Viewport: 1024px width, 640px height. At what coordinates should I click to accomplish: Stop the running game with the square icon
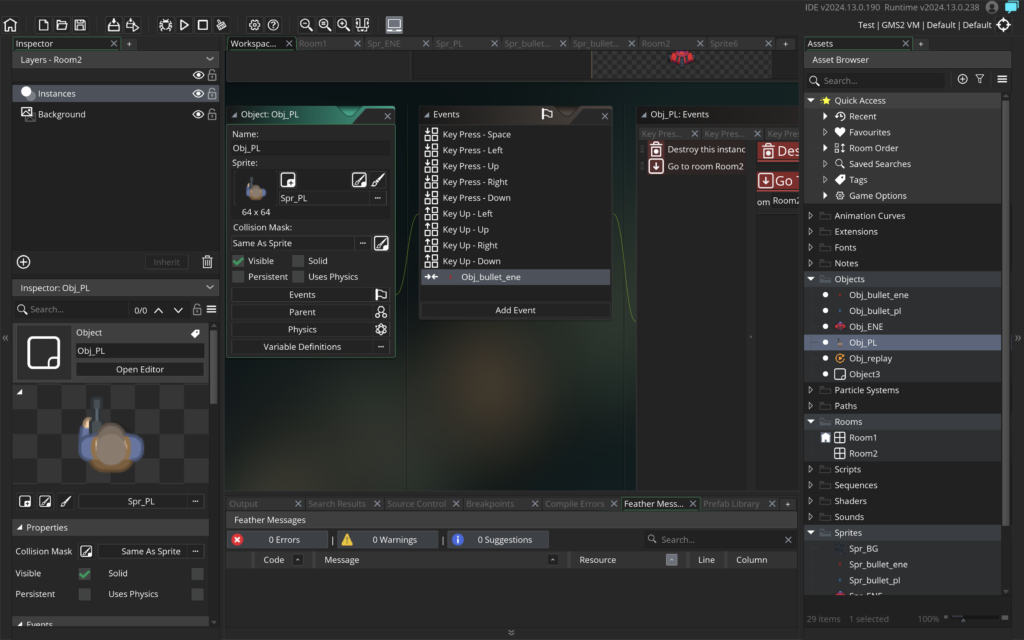203,25
